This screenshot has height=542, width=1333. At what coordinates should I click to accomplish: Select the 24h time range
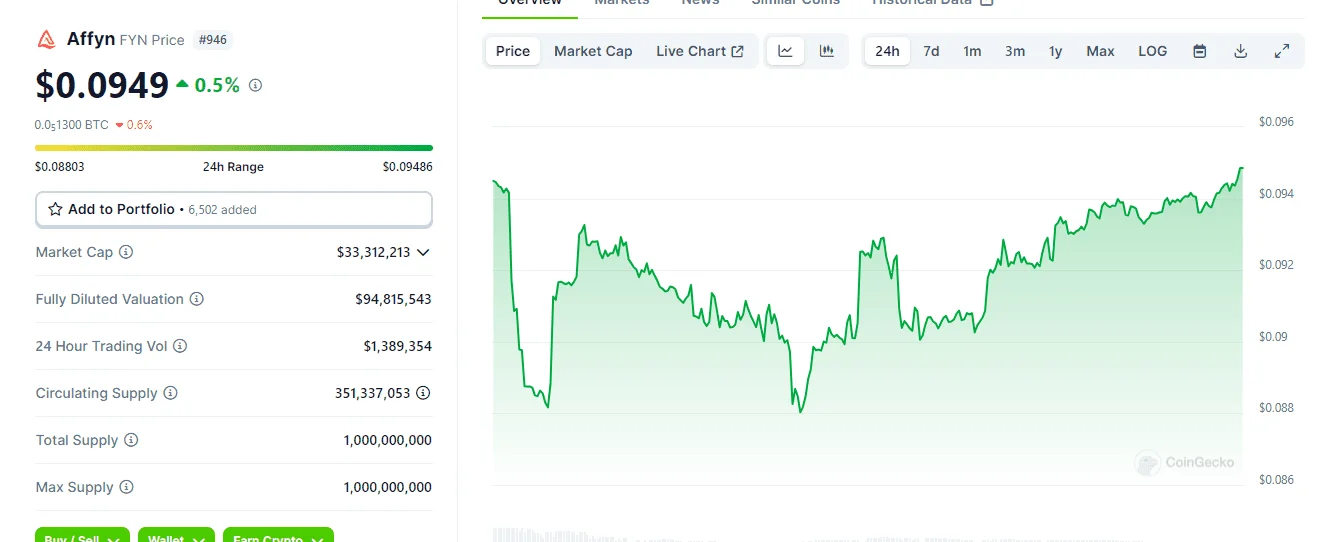point(887,51)
